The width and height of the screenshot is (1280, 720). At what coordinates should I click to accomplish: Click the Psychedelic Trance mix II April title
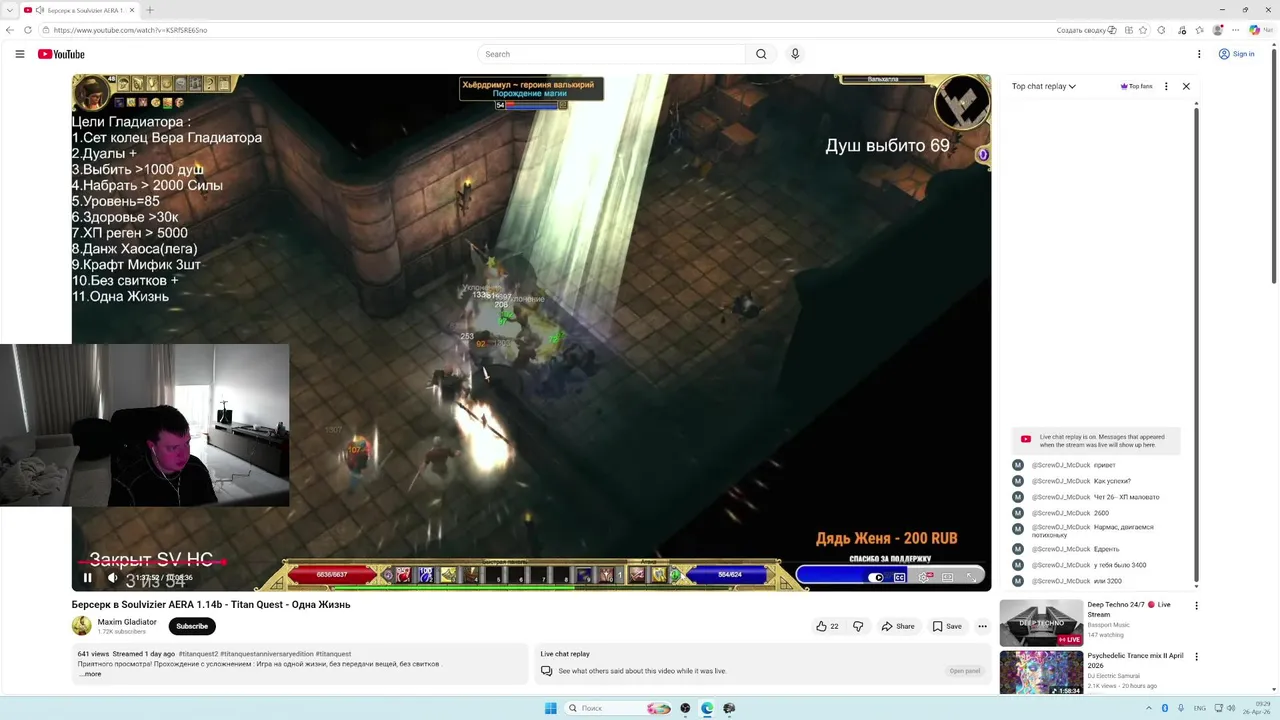pos(1135,660)
